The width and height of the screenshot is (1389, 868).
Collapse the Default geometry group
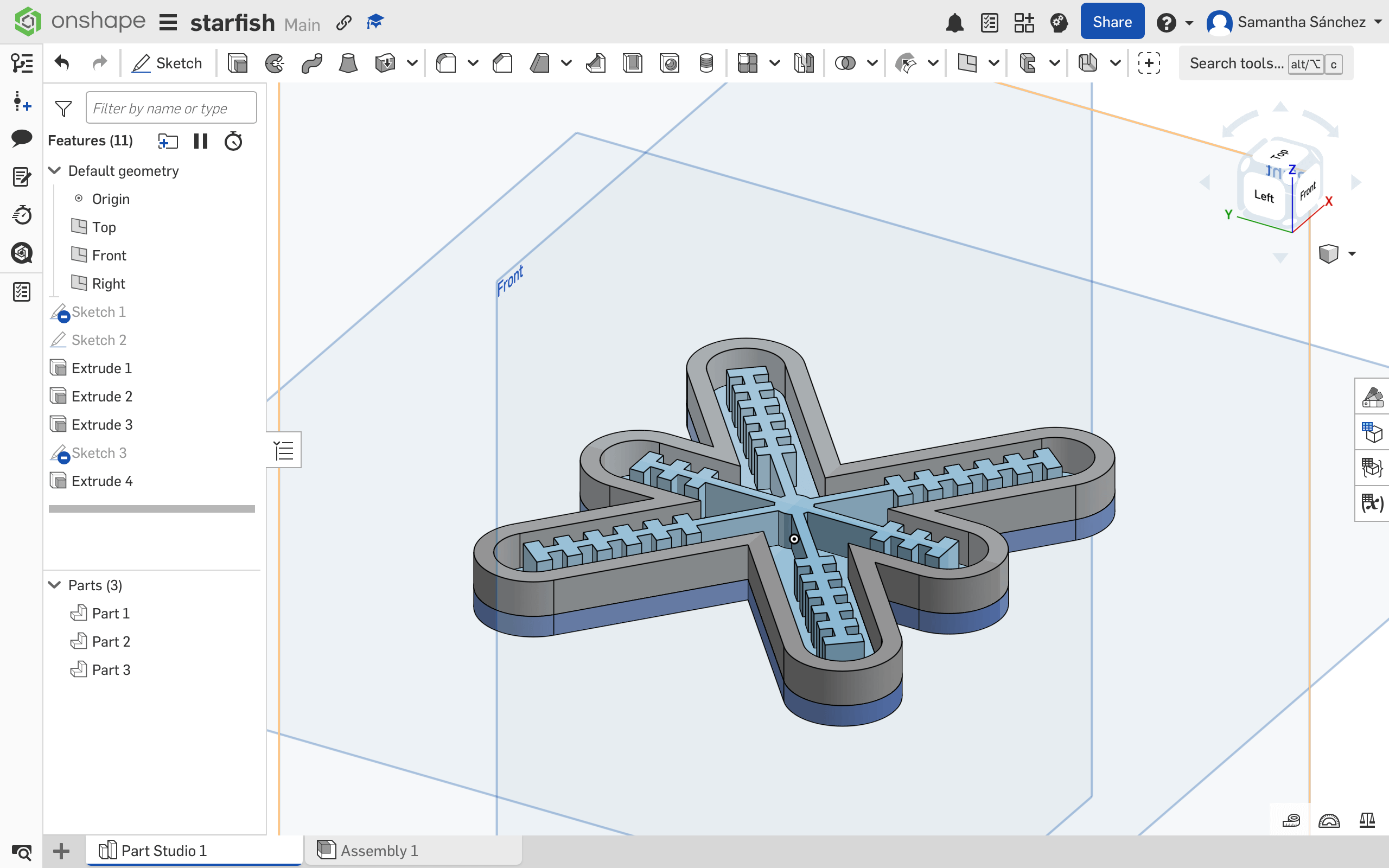55,170
